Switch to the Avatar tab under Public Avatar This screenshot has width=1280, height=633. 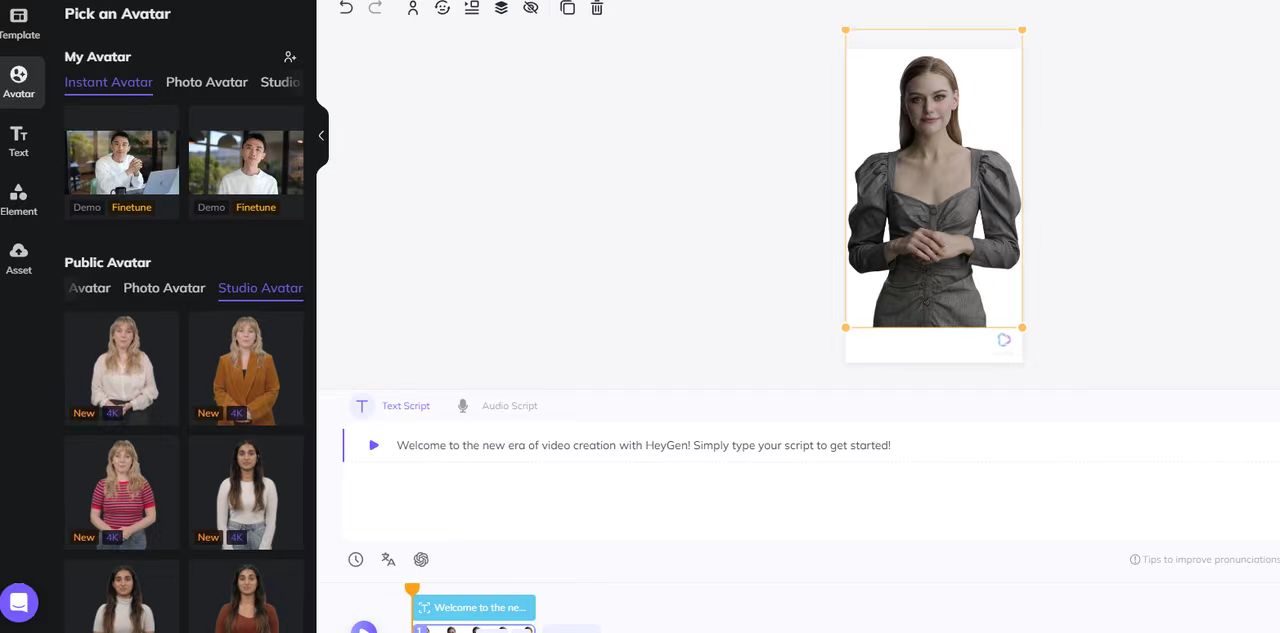(88, 288)
